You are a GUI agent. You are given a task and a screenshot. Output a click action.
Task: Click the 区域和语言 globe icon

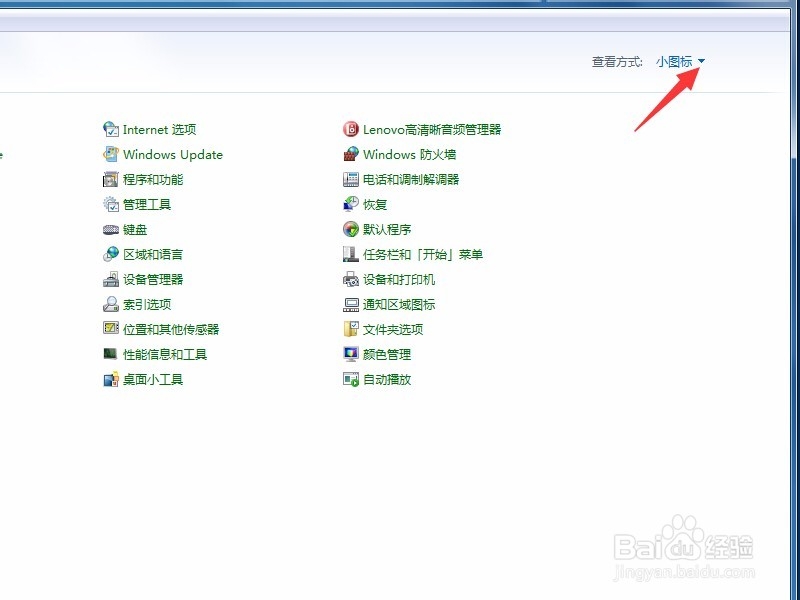(111, 254)
